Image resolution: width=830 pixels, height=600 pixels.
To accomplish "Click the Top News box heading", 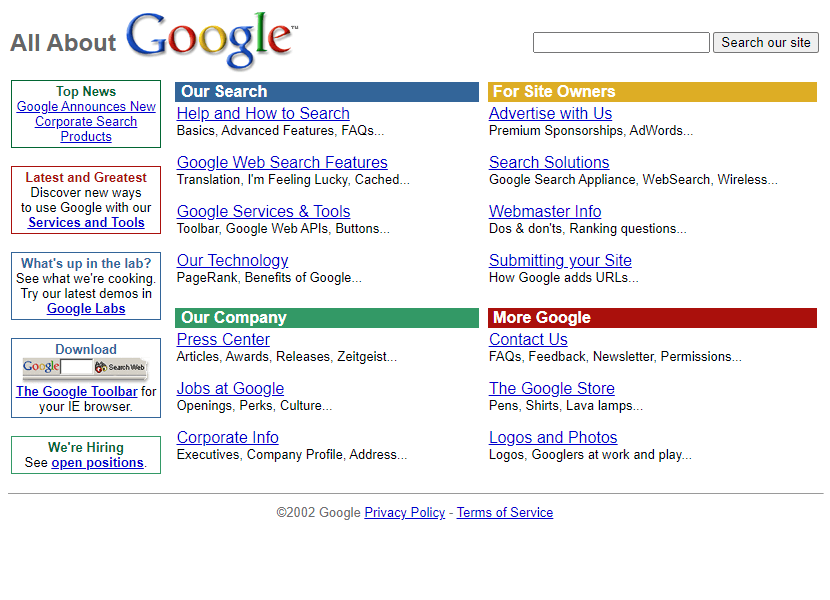I will coord(86,92).
